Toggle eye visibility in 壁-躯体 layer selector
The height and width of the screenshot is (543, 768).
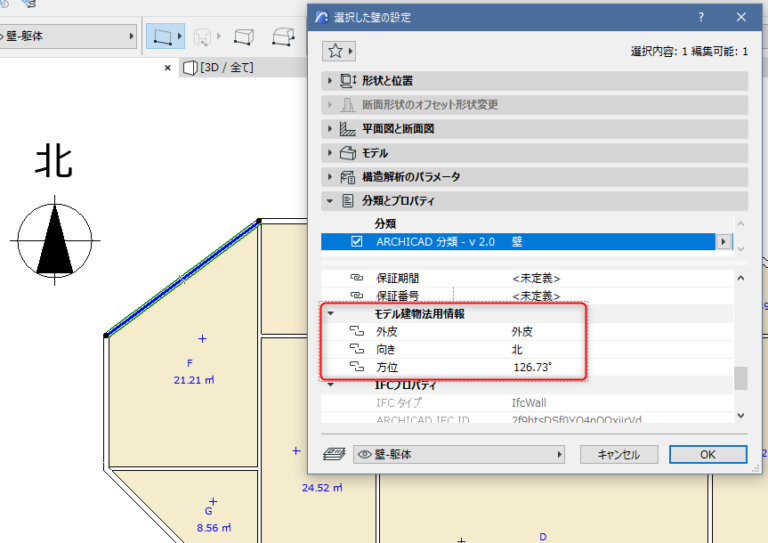[x=364, y=454]
